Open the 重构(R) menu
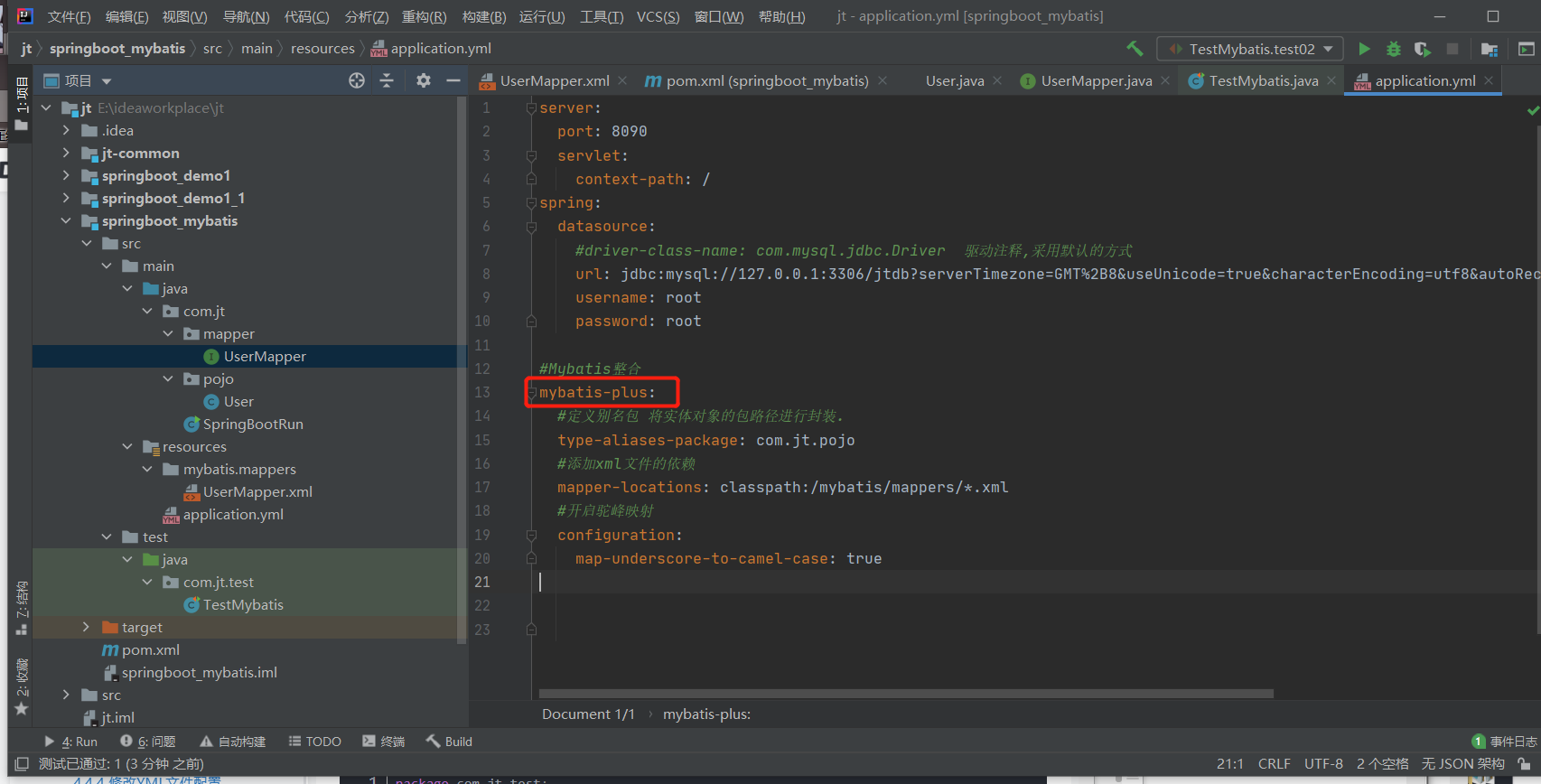Screen dimensions: 1541x784 point(425,17)
